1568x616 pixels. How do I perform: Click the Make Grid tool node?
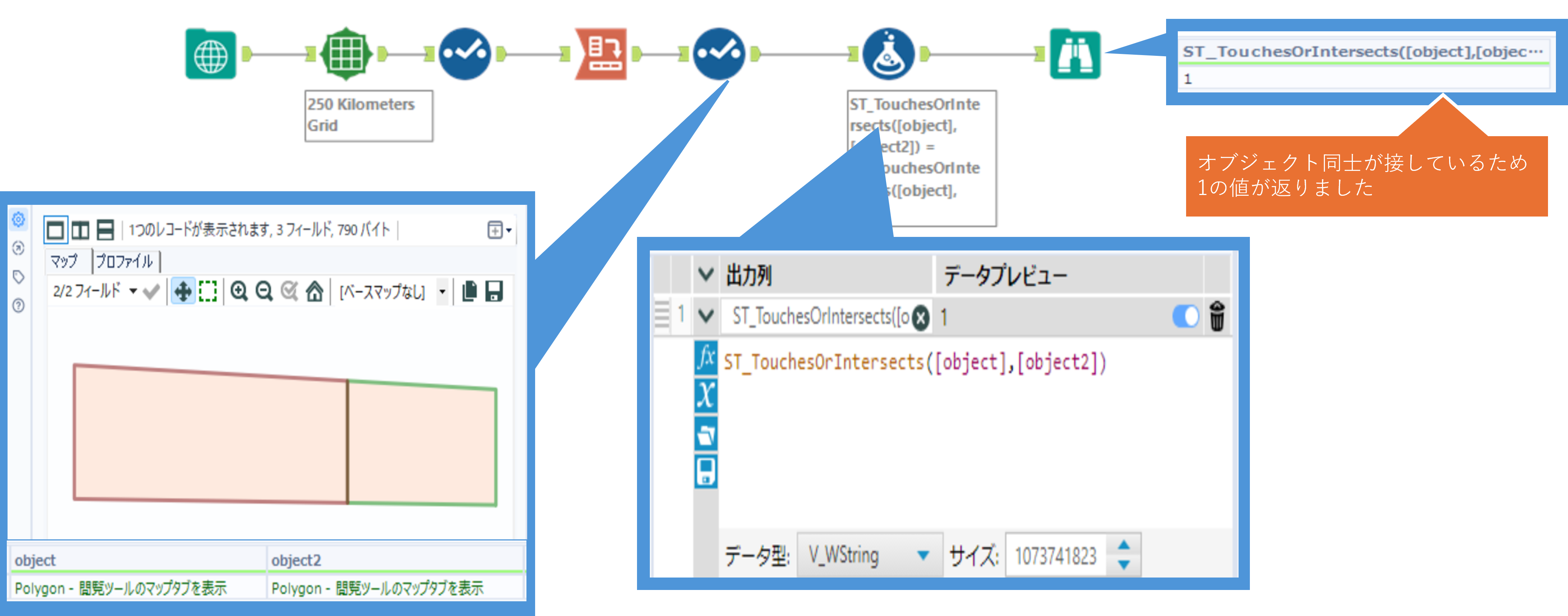[346, 54]
